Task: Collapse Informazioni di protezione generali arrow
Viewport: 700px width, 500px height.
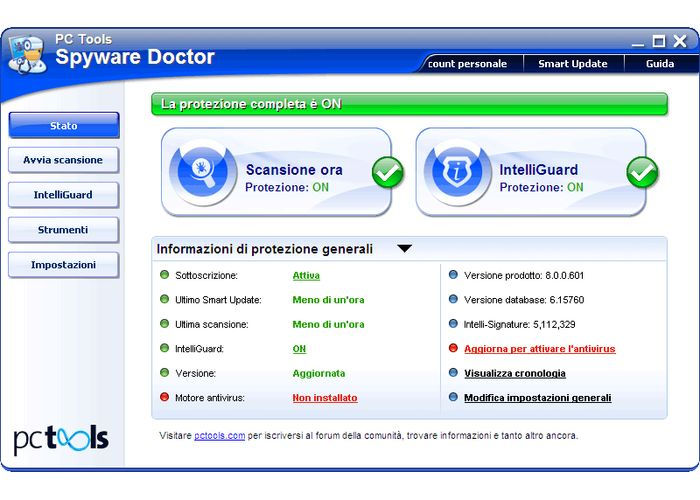Action: (x=404, y=249)
